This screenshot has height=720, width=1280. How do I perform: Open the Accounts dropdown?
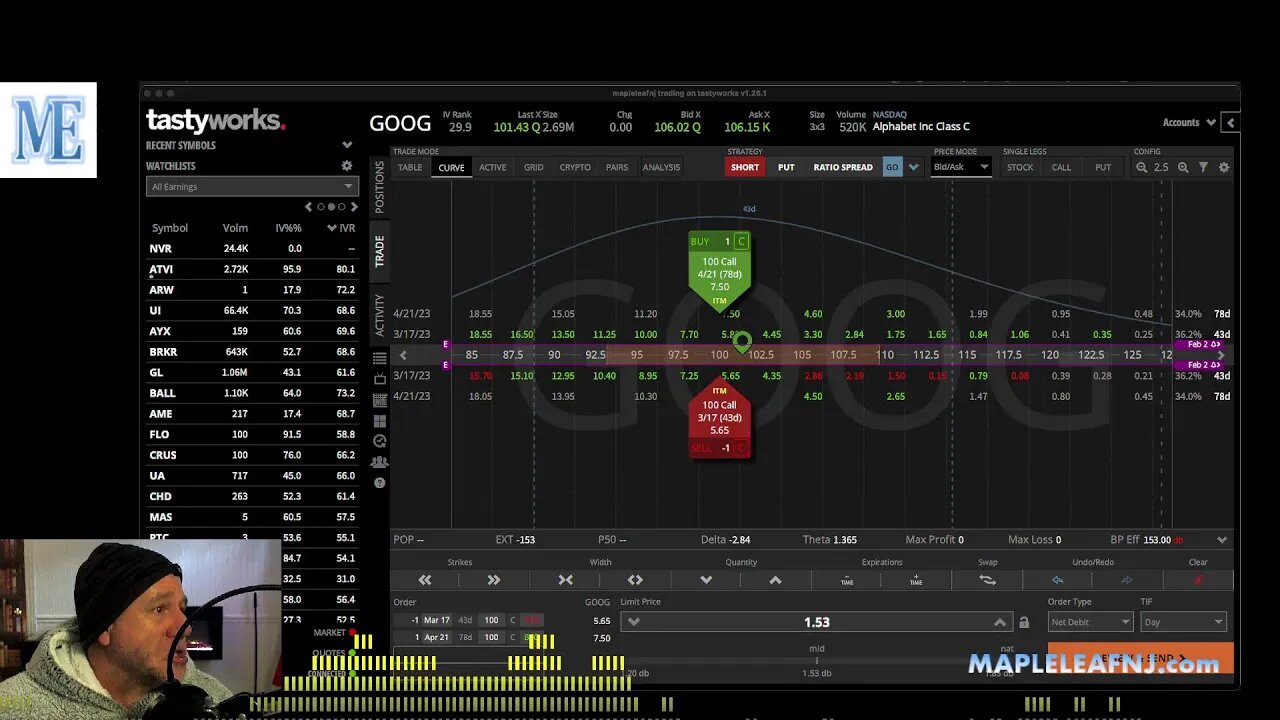(x=1189, y=123)
